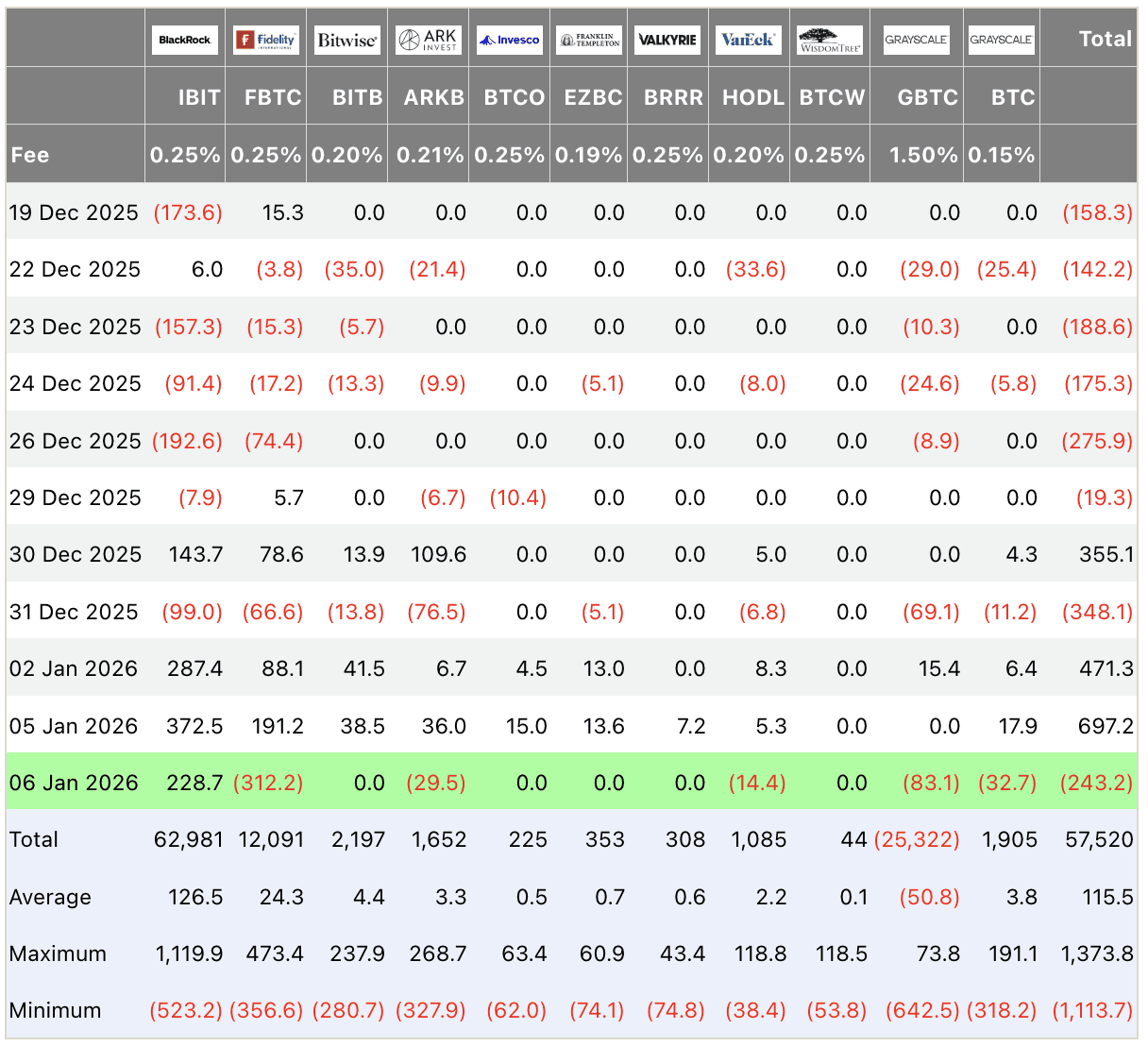This screenshot has height=1046, width=1148.
Task: Click ARKB value 109.6 on 30 Dec
Action: click(x=439, y=554)
